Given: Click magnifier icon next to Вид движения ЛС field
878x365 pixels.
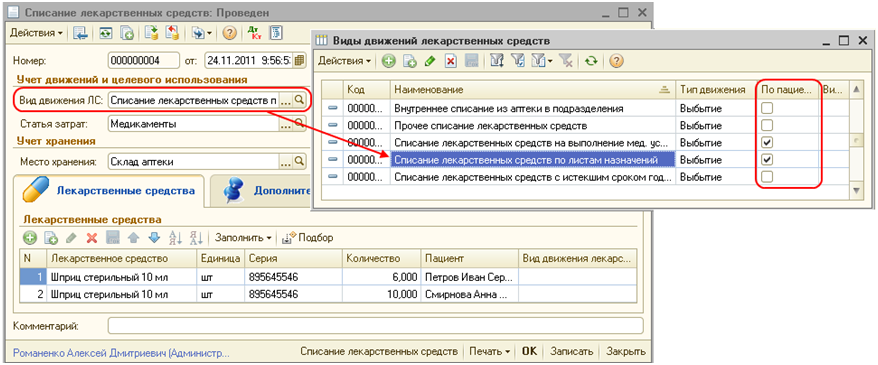Looking at the screenshot, I should pyautogui.click(x=300, y=100).
